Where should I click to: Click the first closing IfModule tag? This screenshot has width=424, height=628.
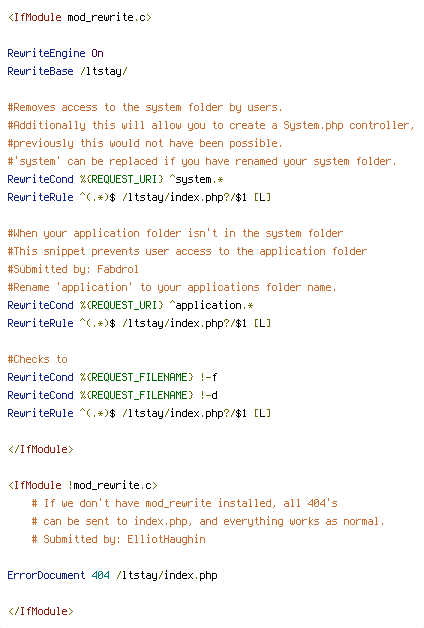click(x=41, y=449)
